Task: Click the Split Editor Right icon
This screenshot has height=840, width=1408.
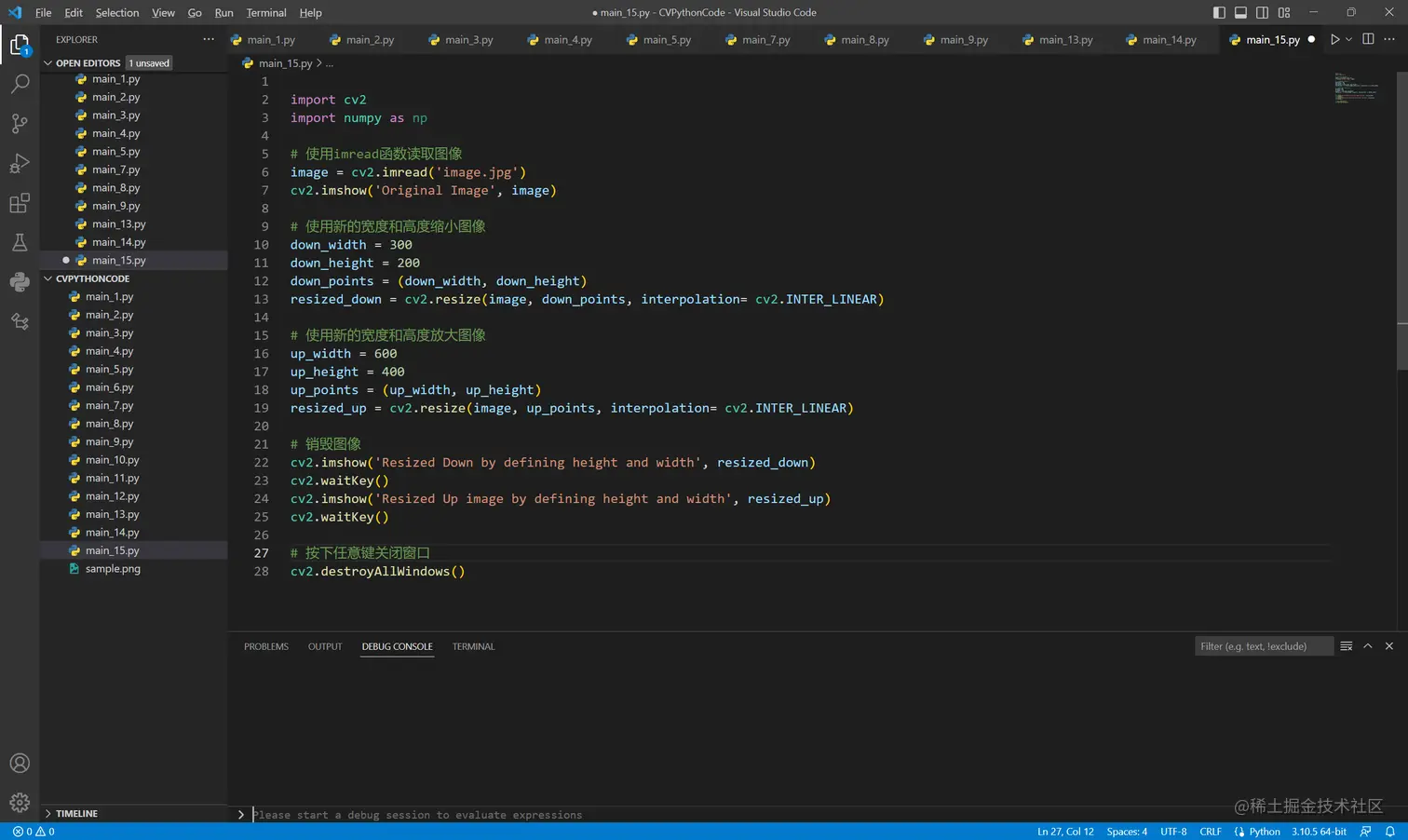Action: point(1368,40)
